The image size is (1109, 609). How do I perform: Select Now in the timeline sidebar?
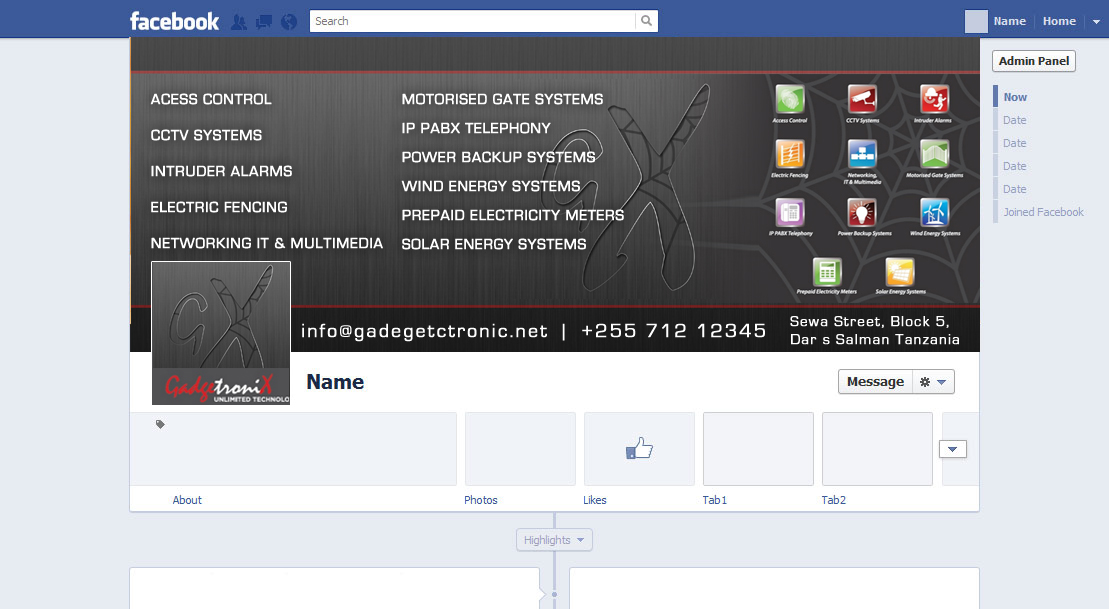coord(1015,97)
